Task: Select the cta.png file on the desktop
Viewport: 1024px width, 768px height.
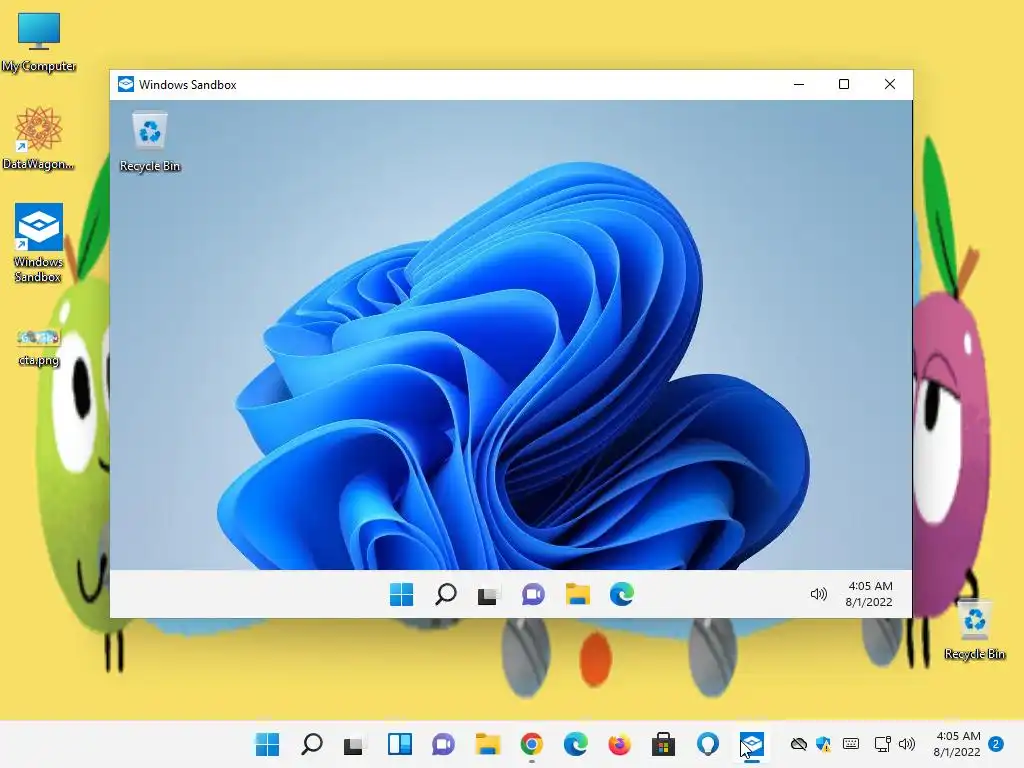Action: (39, 347)
